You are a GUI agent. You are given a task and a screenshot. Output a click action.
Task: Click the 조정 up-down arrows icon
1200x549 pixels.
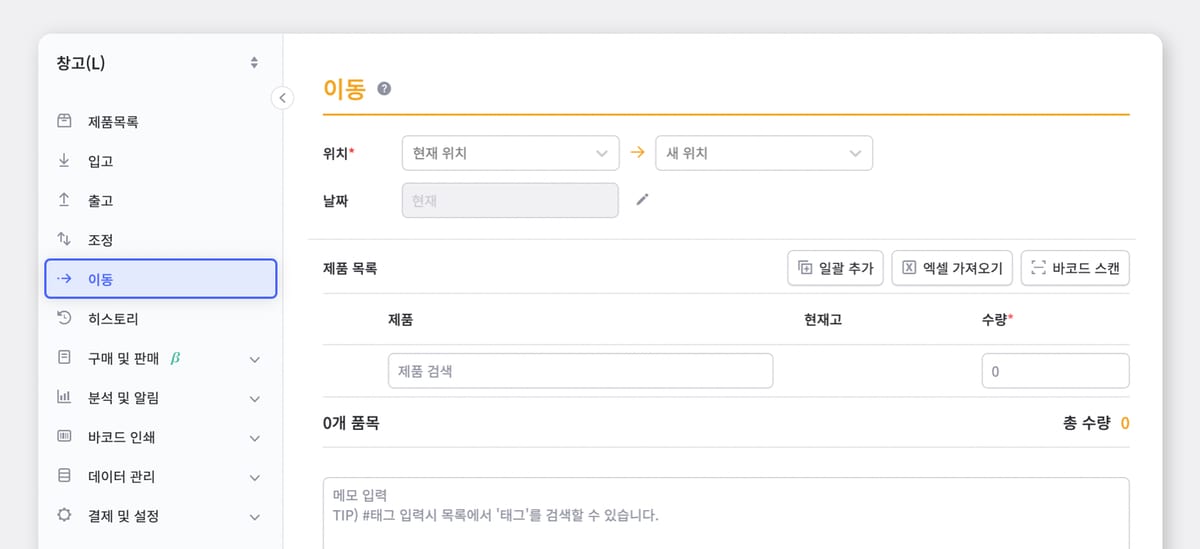tap(64, 239)
